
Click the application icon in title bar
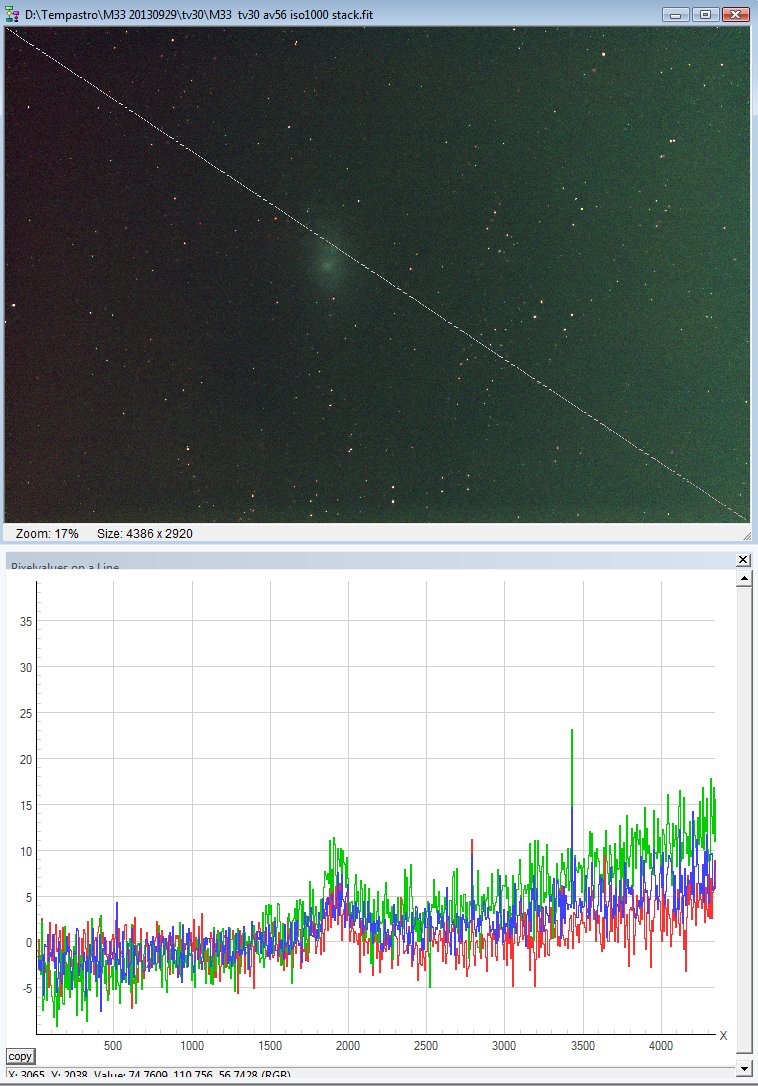pyautogui.click(x=13, y=14)
